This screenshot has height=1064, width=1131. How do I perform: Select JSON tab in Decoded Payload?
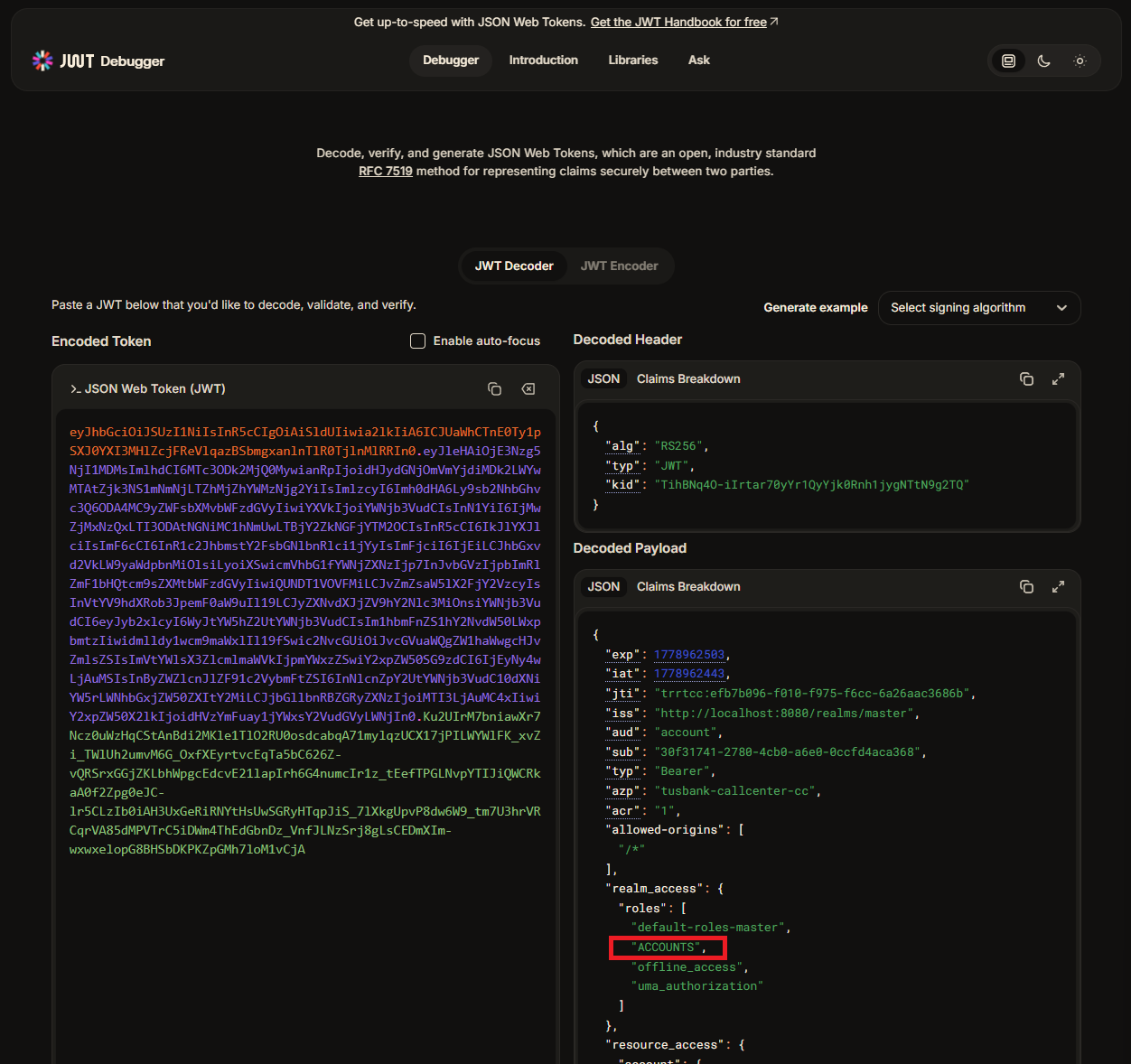(603, 586)
